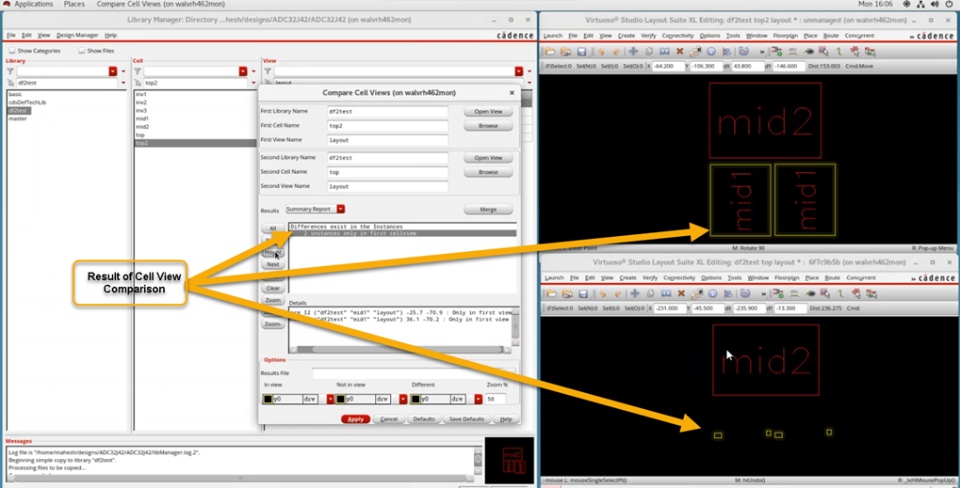Open the Applications menu in system bar
This screenshot has height=488, width=960.
tap(33, 4)
